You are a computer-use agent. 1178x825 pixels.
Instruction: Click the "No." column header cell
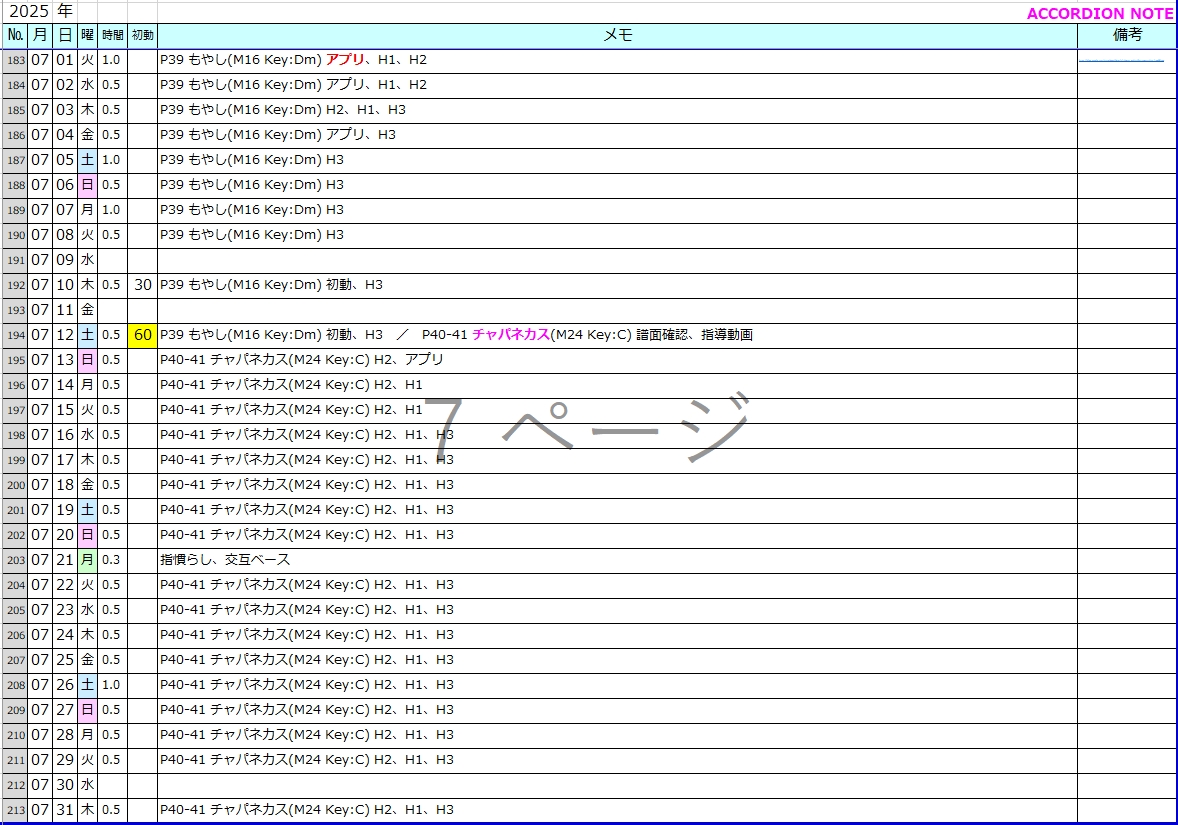tap(16, 35)
